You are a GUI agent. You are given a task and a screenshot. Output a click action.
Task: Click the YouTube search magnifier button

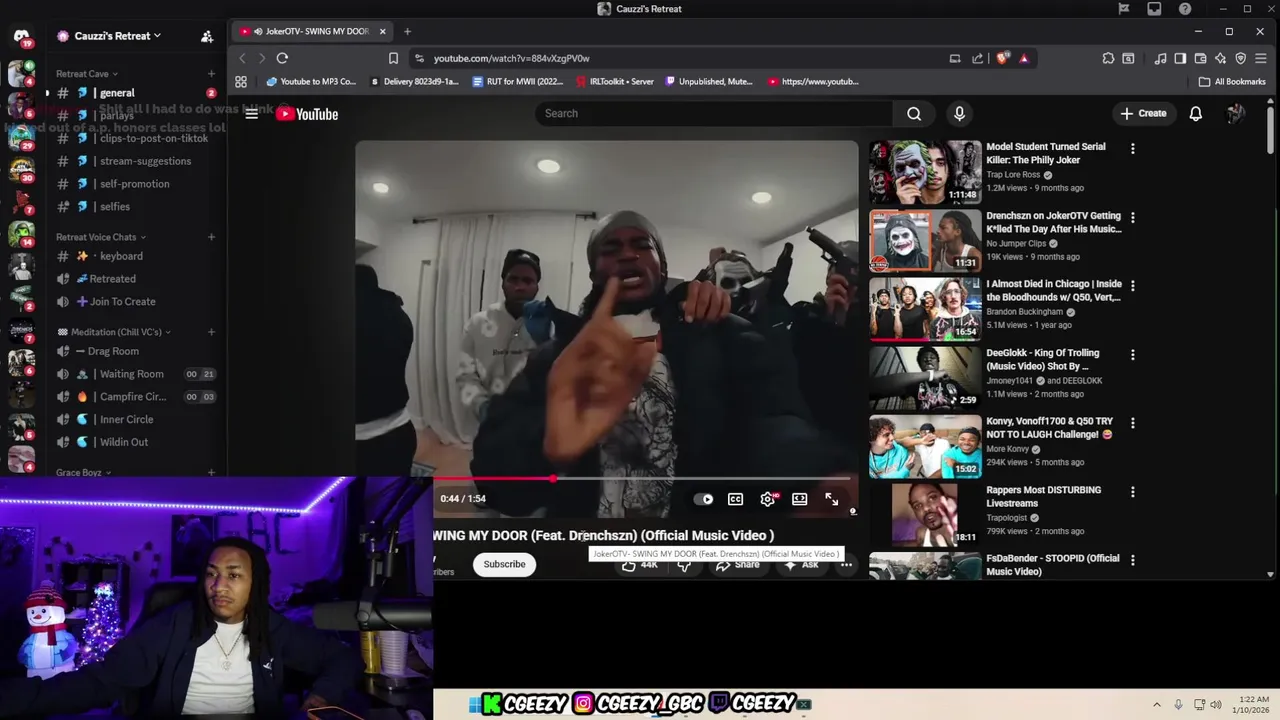click(914, 113)
